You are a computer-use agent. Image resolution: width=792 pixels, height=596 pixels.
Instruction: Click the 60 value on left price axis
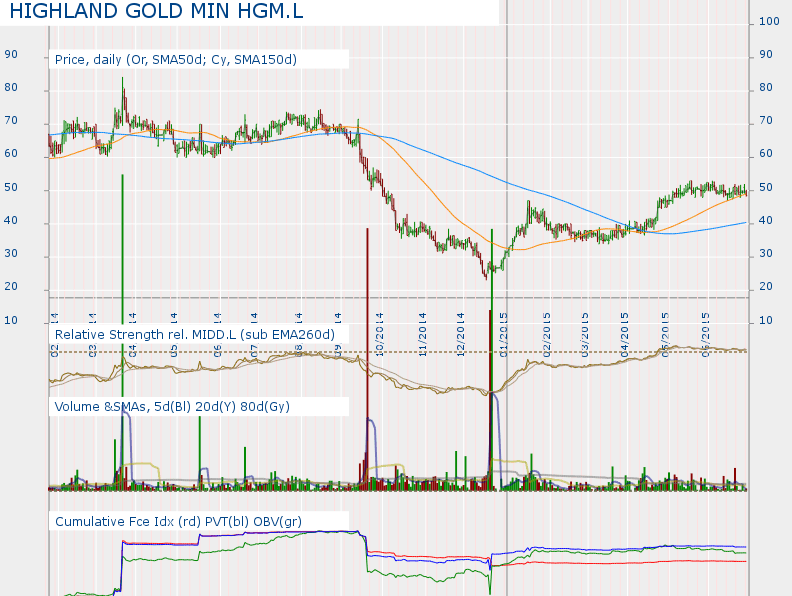[11, 154]
